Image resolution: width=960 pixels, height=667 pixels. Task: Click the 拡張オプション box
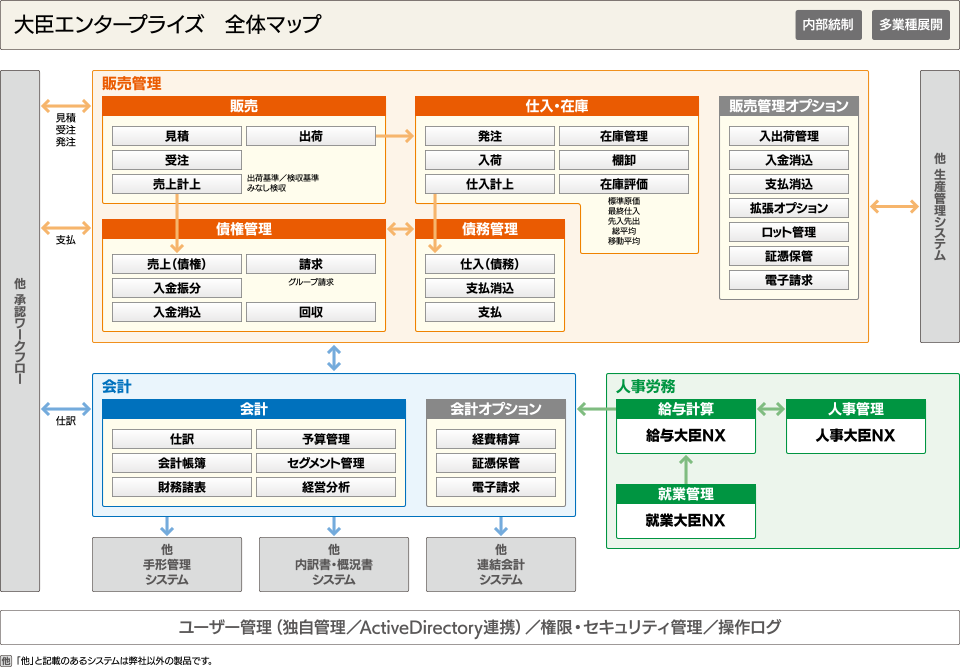point(789,208)
